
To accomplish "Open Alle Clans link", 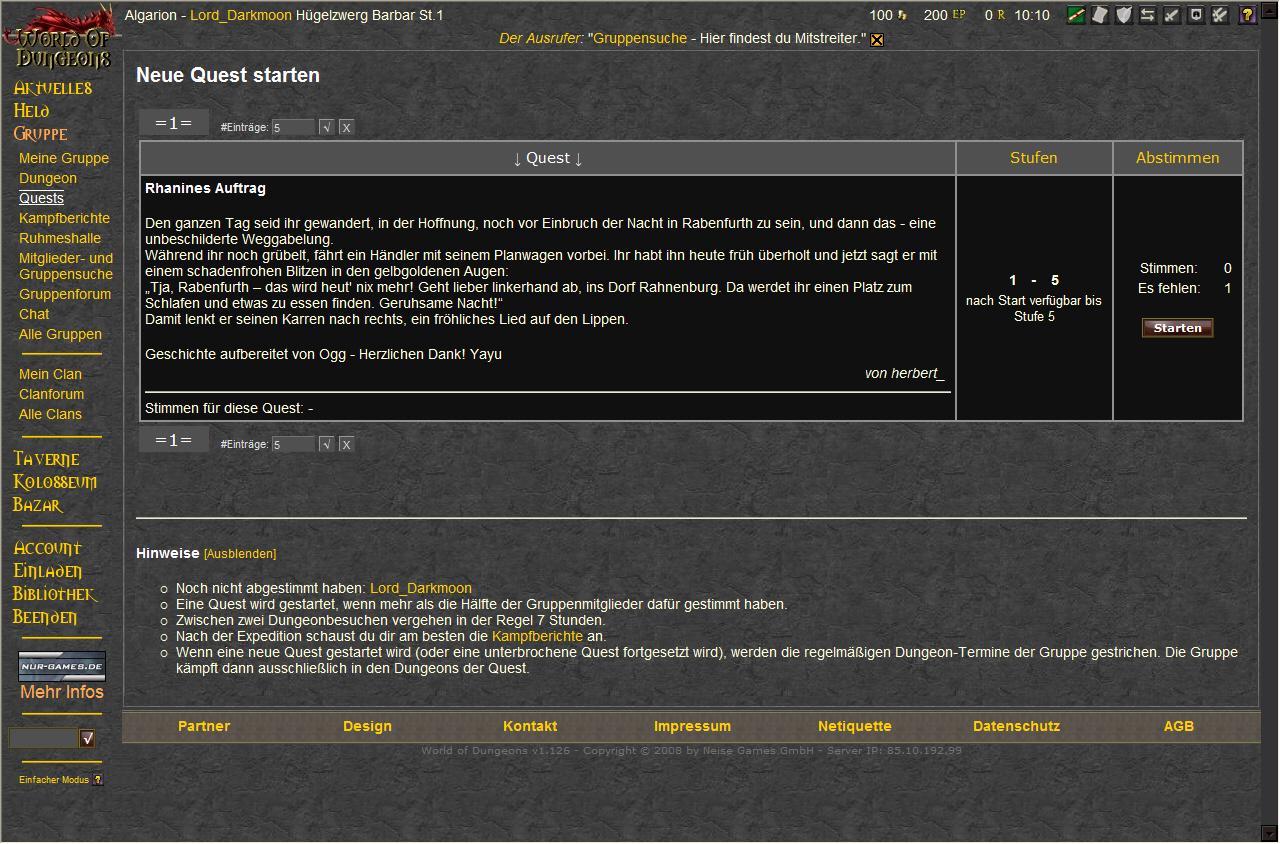I will tap(50, 414).
